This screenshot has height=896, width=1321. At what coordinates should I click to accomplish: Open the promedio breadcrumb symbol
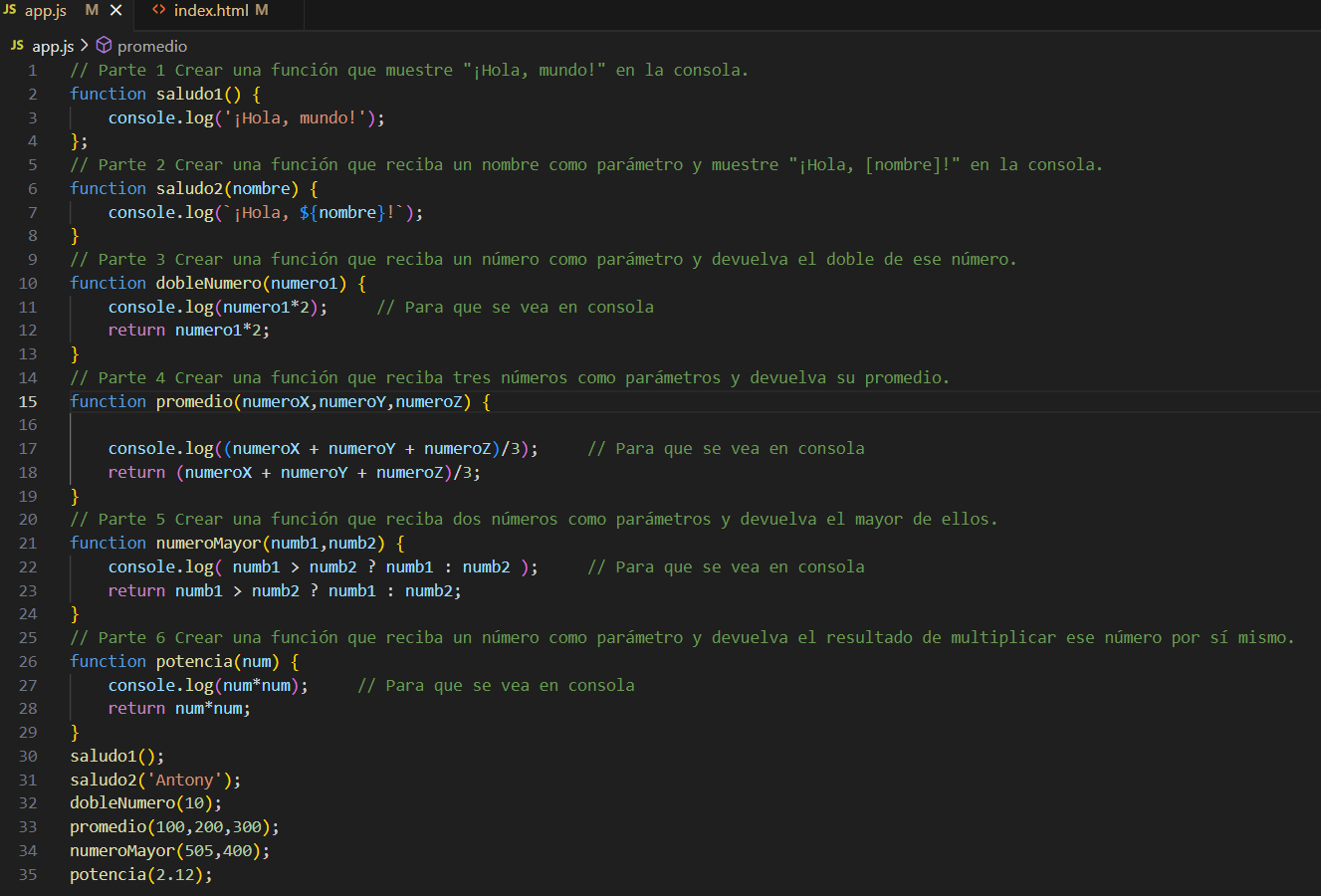(152, 46)
